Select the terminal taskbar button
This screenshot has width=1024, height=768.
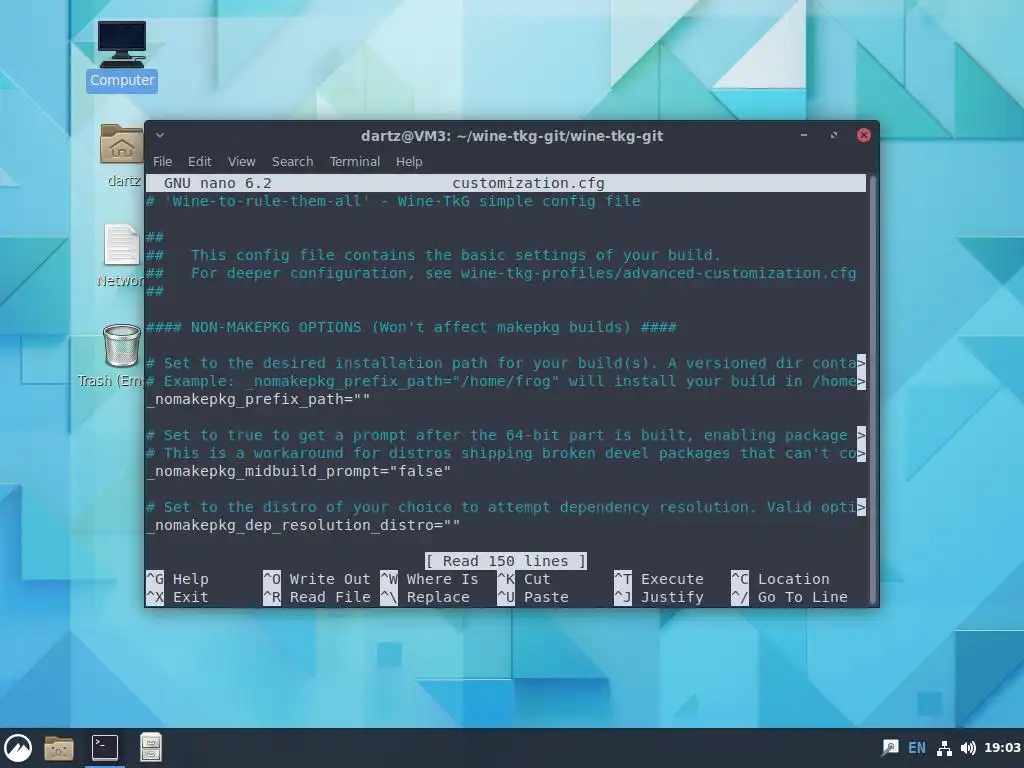click(x=104, y=748)
